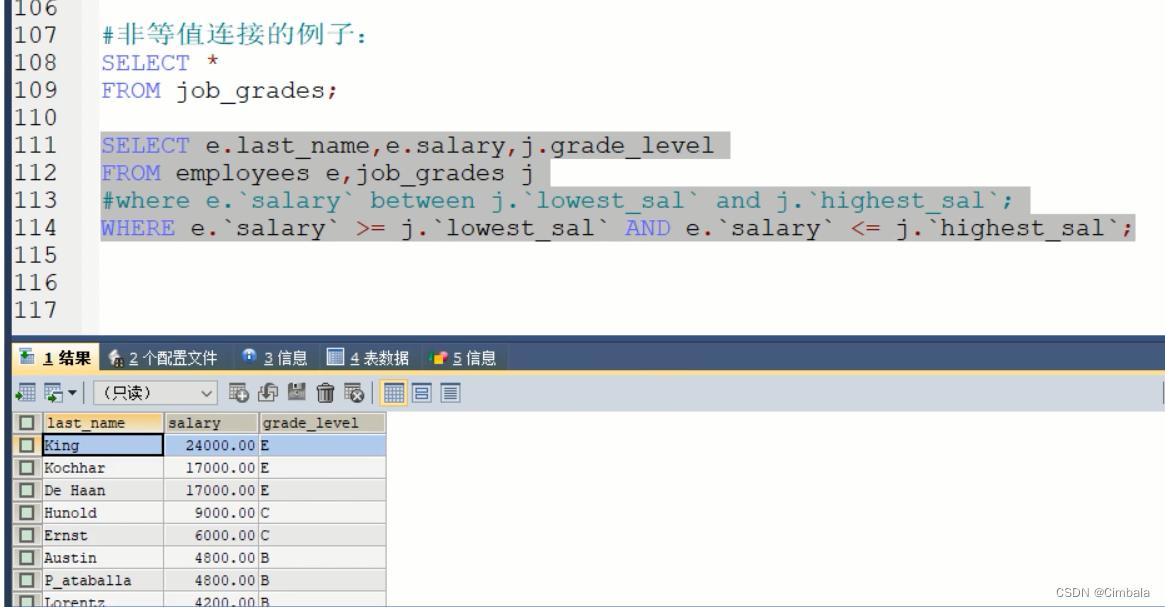Click the WHERE keyword on line 114

(138, 228)
